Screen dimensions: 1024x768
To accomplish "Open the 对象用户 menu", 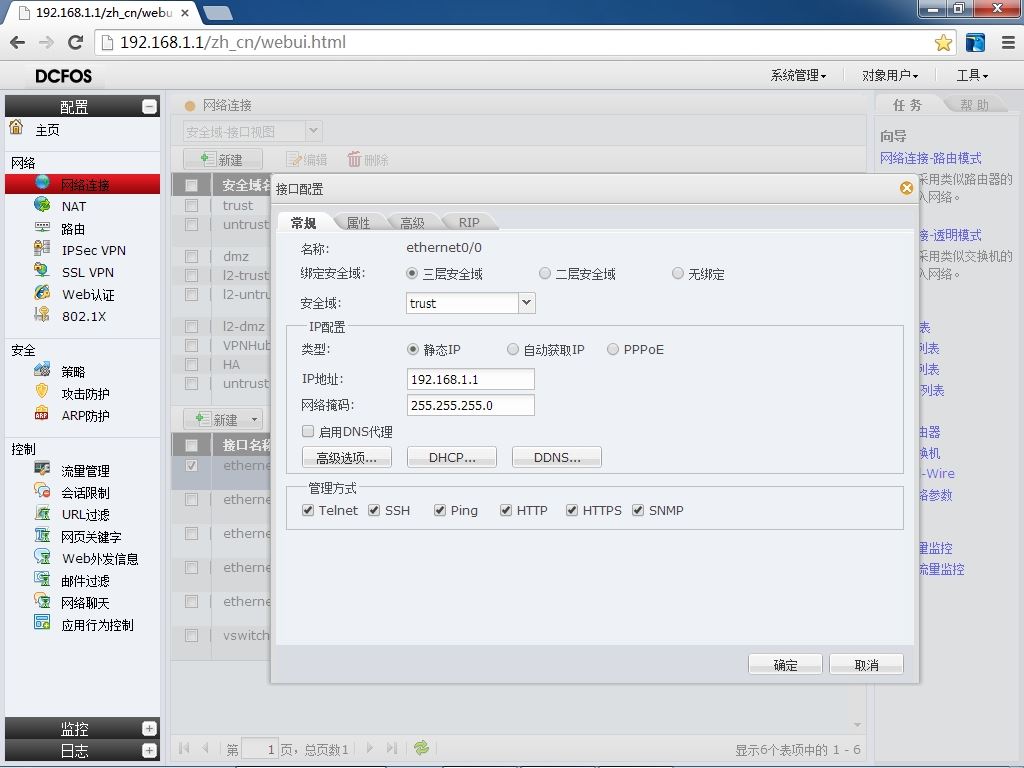I will (x=889, y=76).
